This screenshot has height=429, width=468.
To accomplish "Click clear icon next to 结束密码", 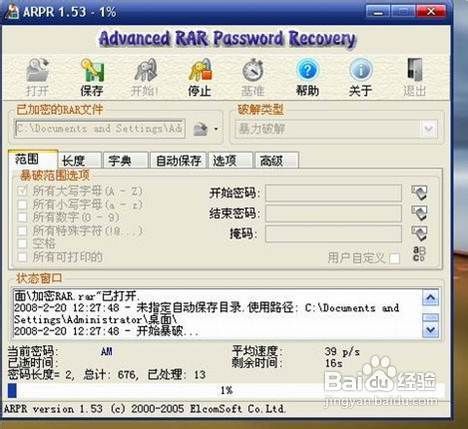I will pyautogui.click(x=419, y=213).
